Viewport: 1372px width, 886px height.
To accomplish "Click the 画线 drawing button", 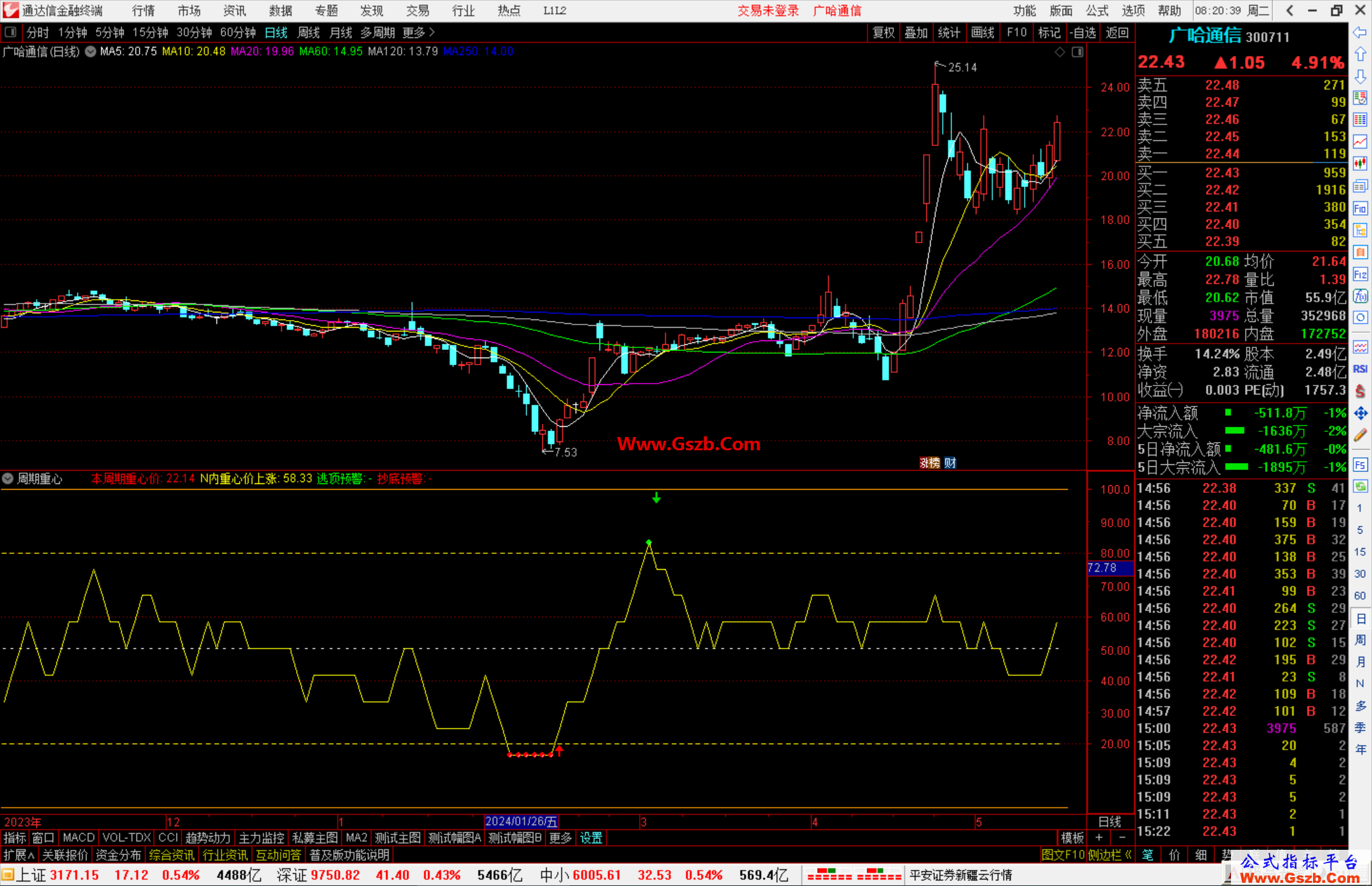I will click(x=983, y=32).
